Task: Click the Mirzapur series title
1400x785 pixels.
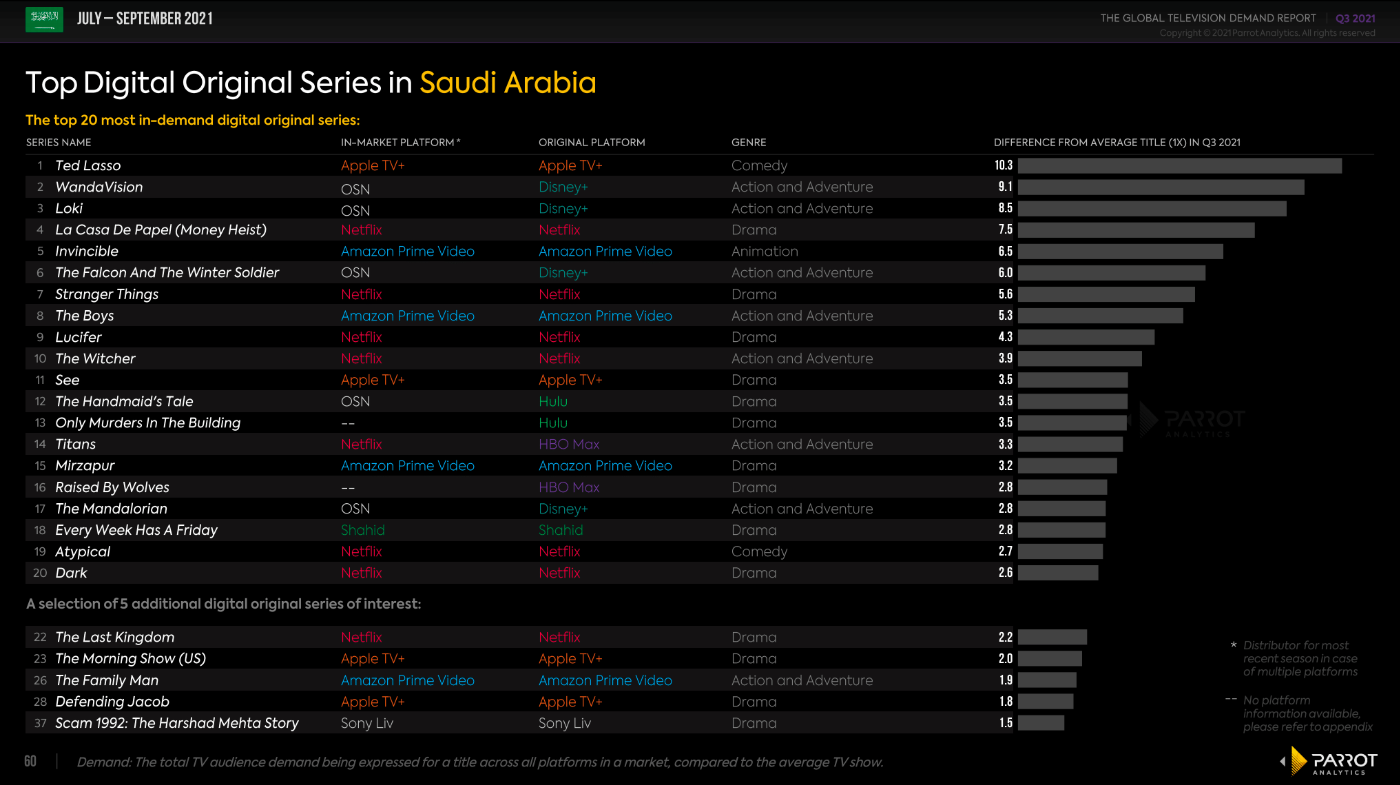Action: [85, 466]
